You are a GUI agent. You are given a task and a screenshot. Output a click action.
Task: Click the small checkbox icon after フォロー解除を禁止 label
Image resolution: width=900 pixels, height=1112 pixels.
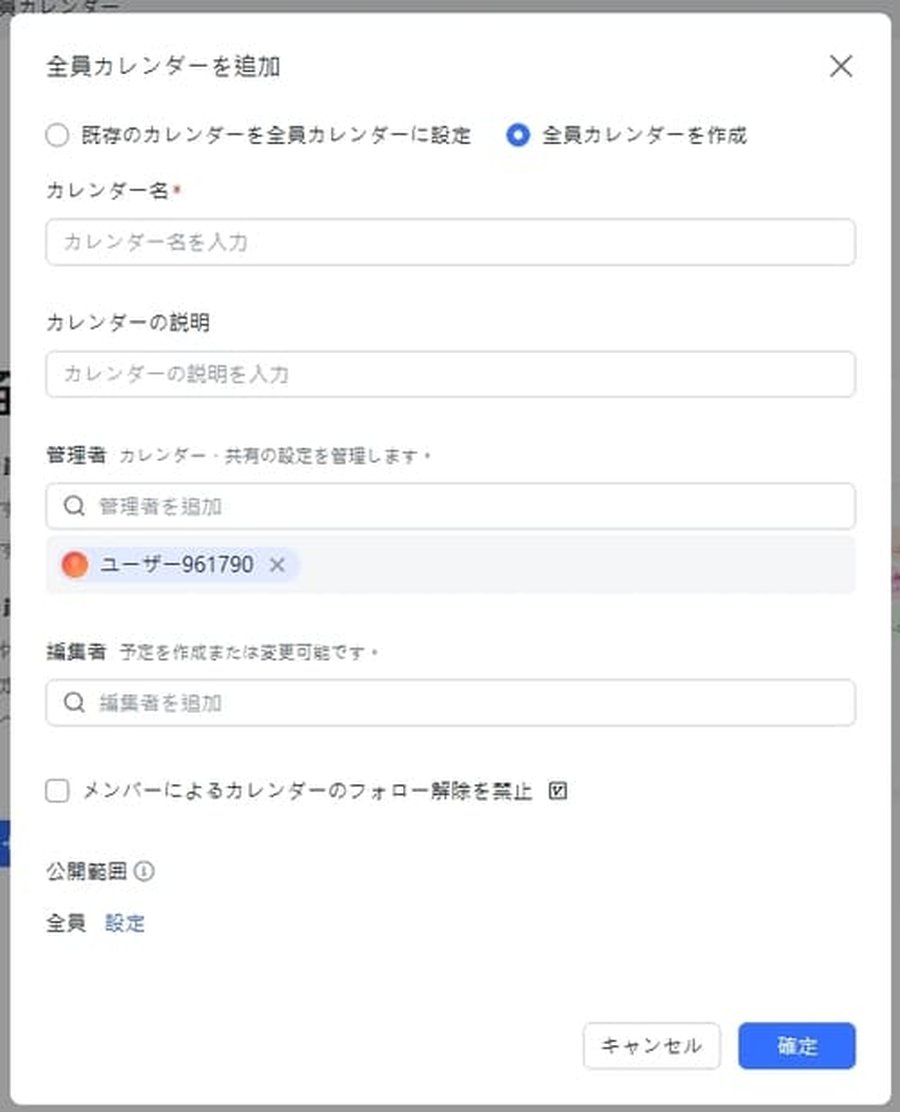[x=560, y=791]
